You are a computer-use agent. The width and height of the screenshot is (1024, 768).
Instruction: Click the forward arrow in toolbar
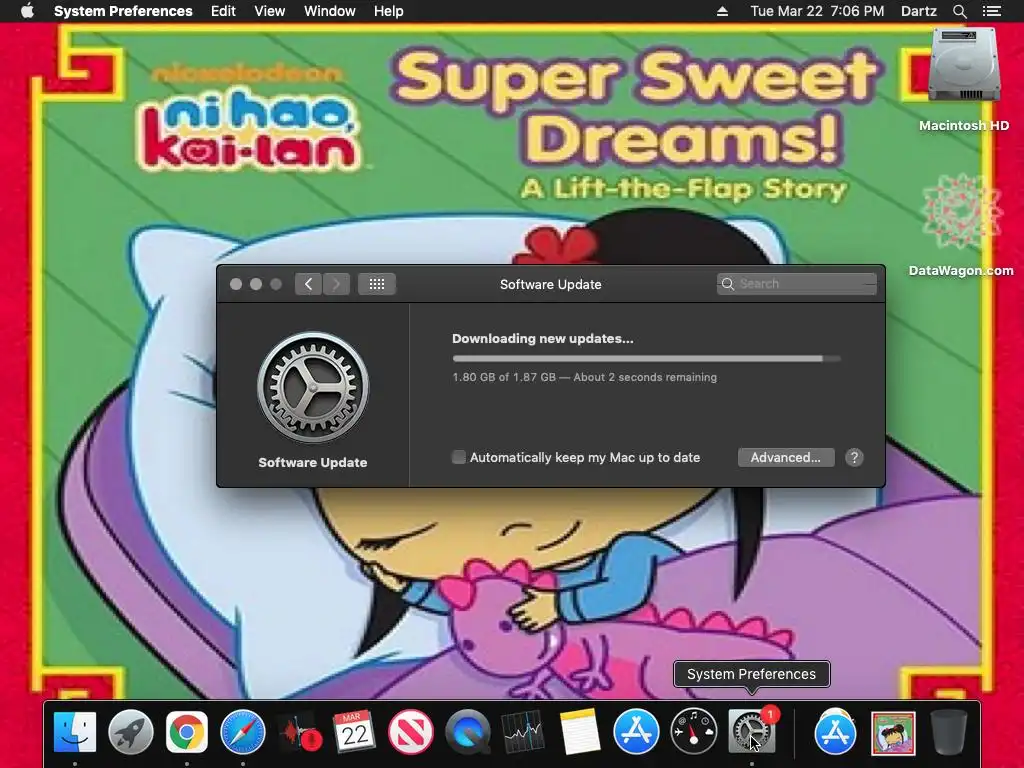click(x=336, y=284)
